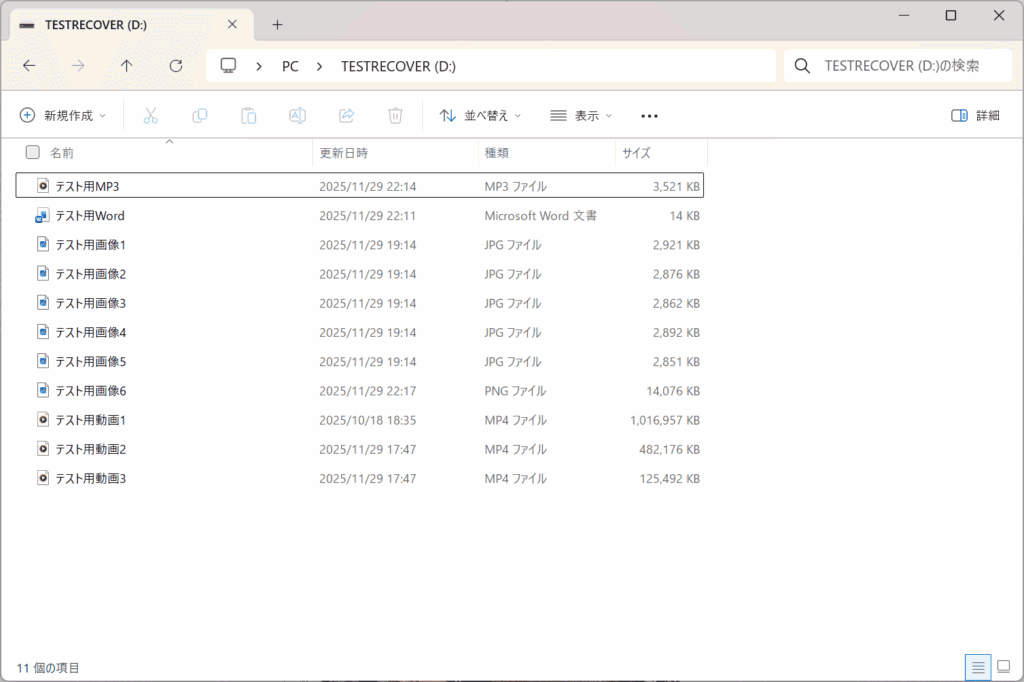The width and height of the screenshot is (1024, 682).
Task: Switch to details list view
Action: [977, 667]
